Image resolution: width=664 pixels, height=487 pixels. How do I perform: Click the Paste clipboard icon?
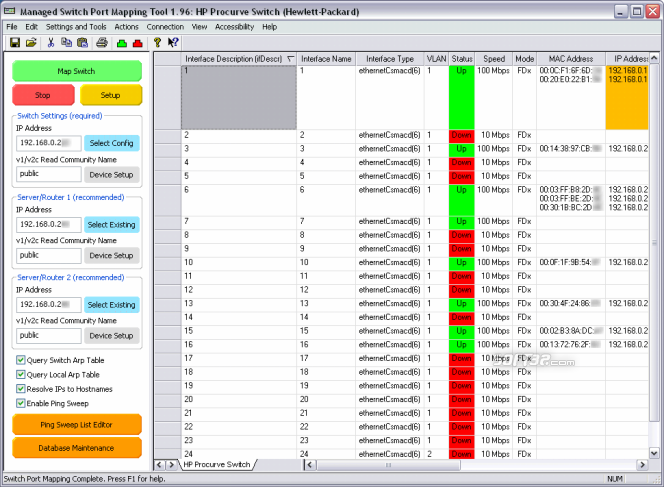[83, 42]
